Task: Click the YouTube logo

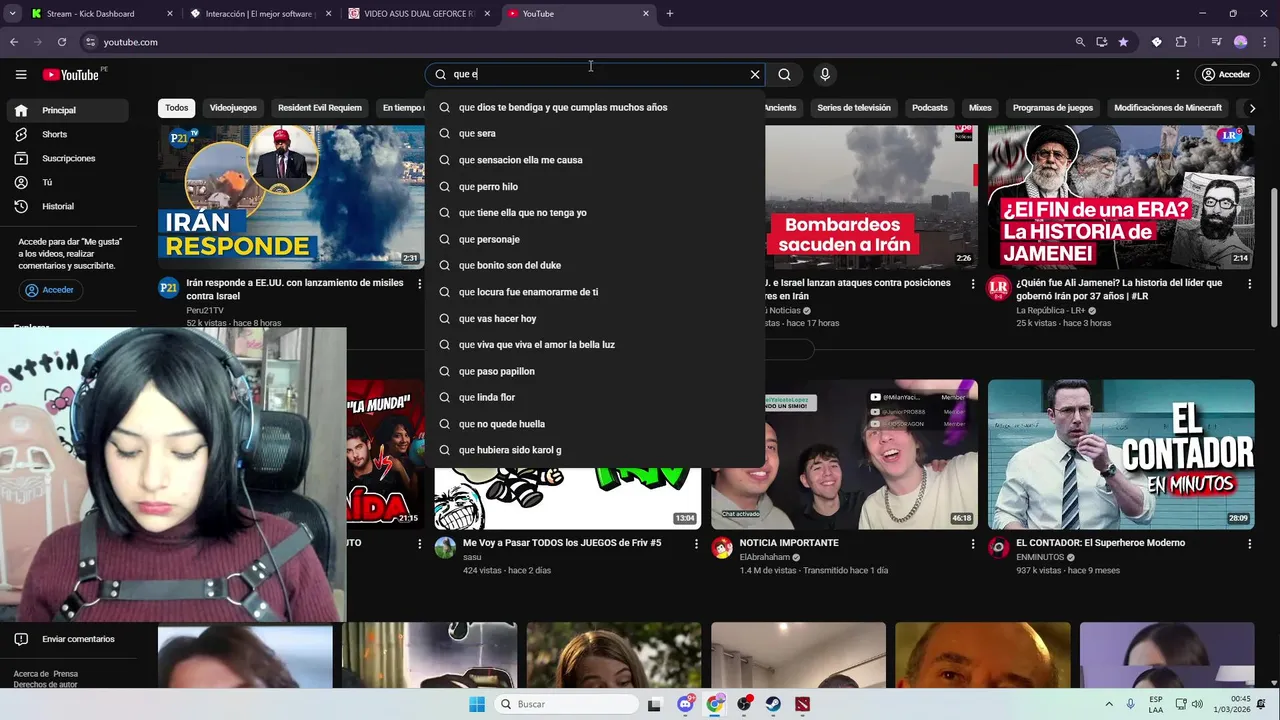Action: coord(71,74)
